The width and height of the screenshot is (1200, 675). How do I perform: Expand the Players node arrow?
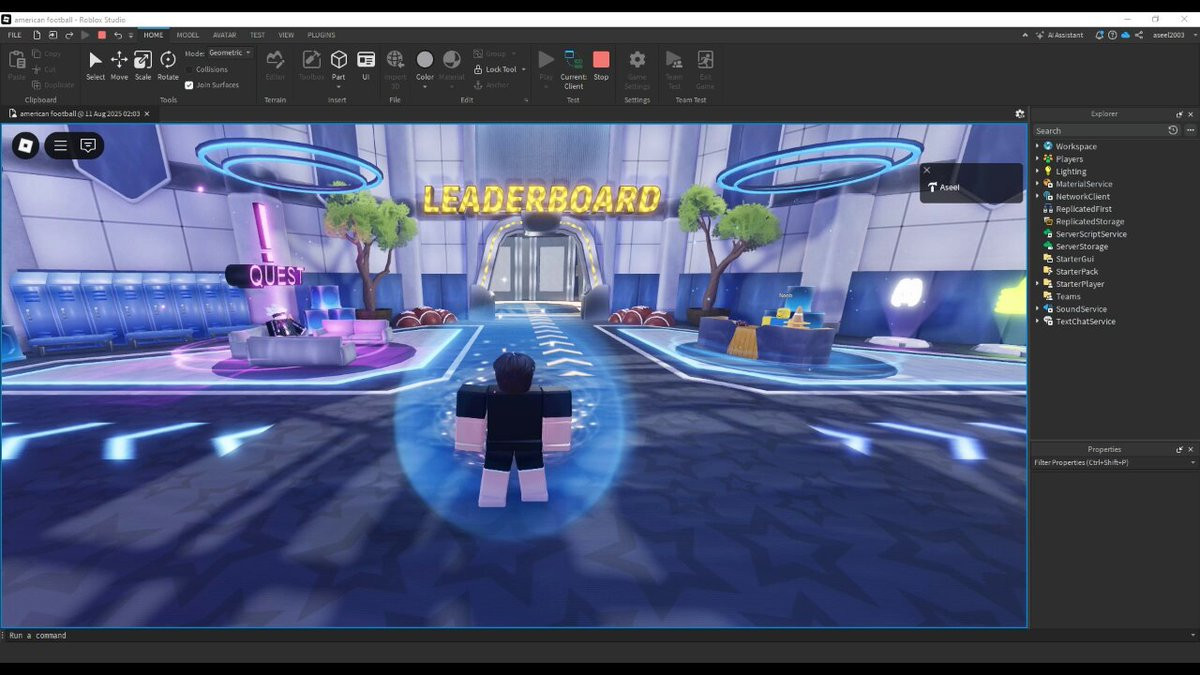pos(1037,159)
